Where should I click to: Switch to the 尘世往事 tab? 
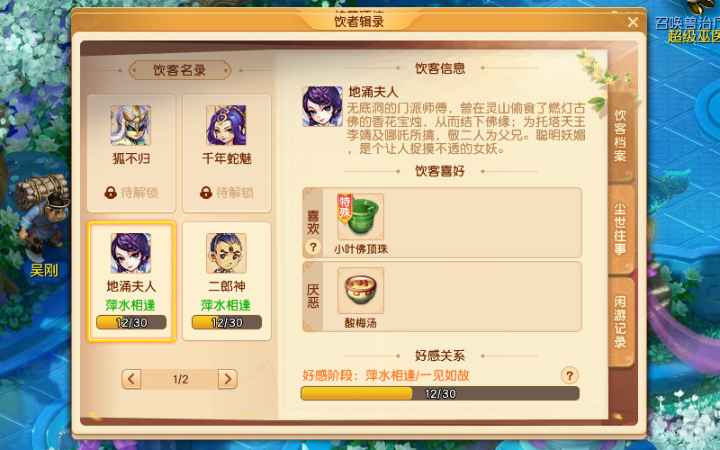[x=621, y=229]
